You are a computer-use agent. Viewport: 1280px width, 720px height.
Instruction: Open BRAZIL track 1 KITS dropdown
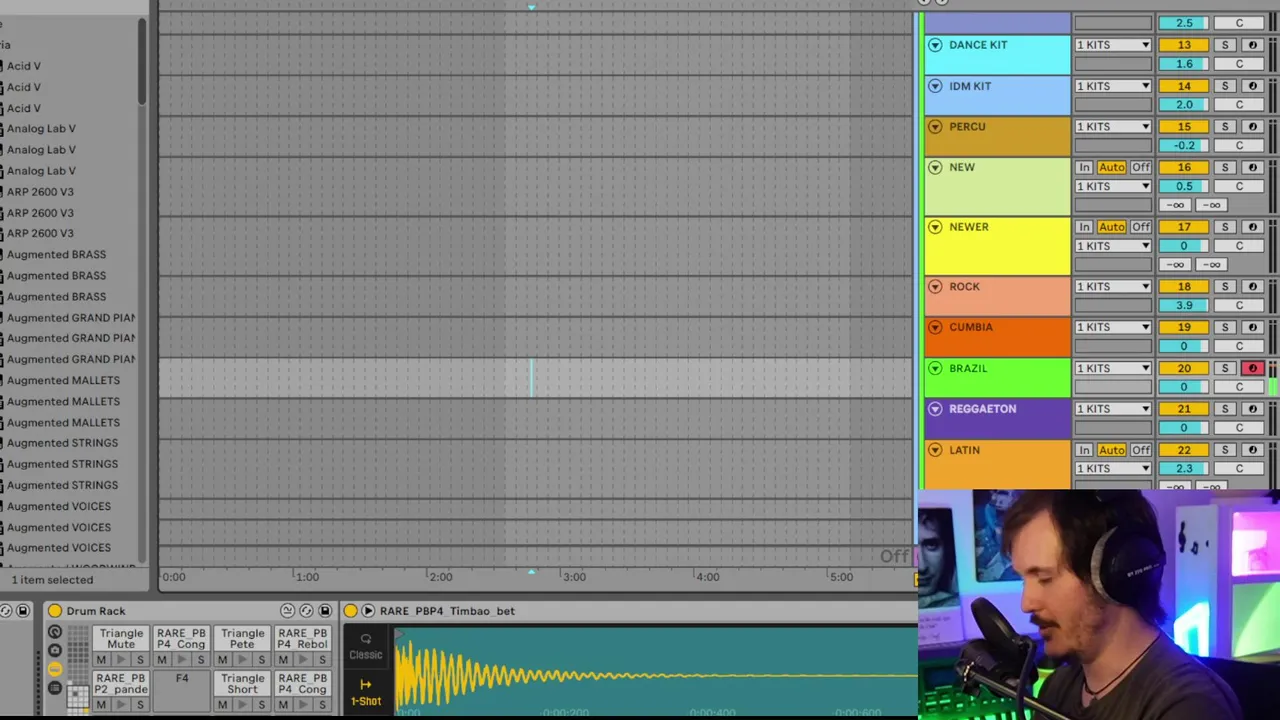pos(1113,369)
